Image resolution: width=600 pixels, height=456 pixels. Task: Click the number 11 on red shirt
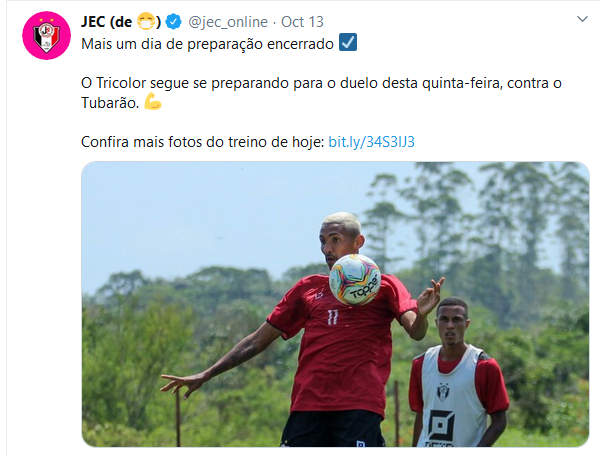333,317
